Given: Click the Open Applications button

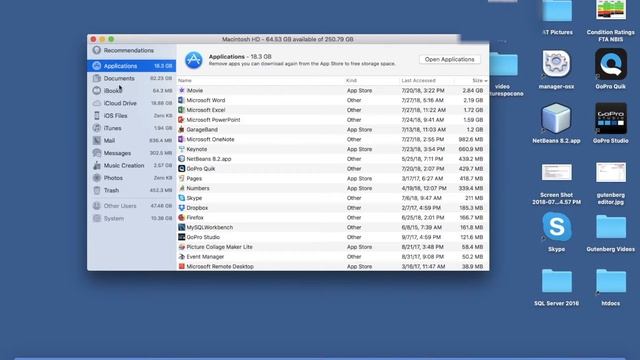Looking at the screenshot, I should 449,60.
